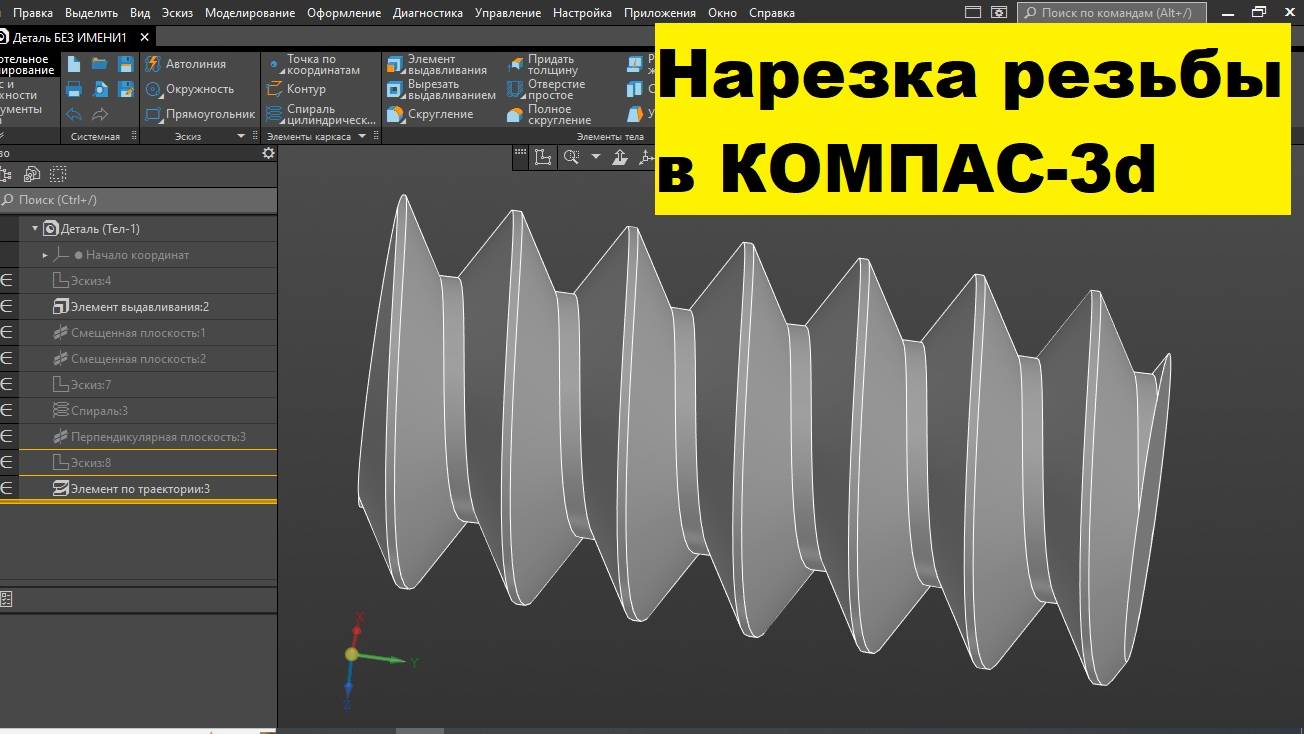Click the Open file folder icon

(x=100, y=64)
